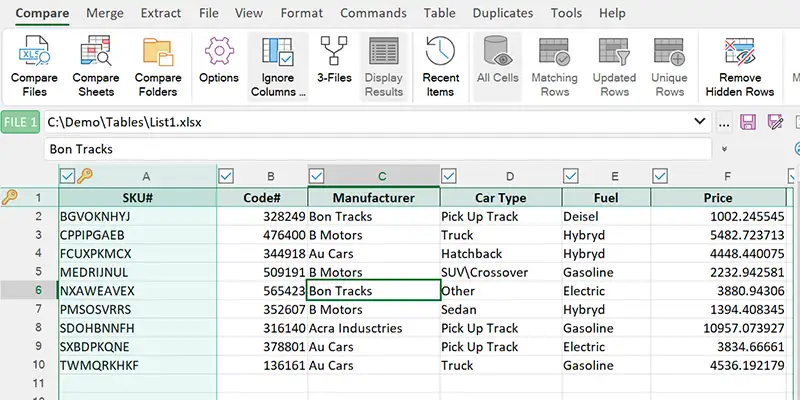
Task: Open the Duplicates menu
Action: [x=503, y=13]
